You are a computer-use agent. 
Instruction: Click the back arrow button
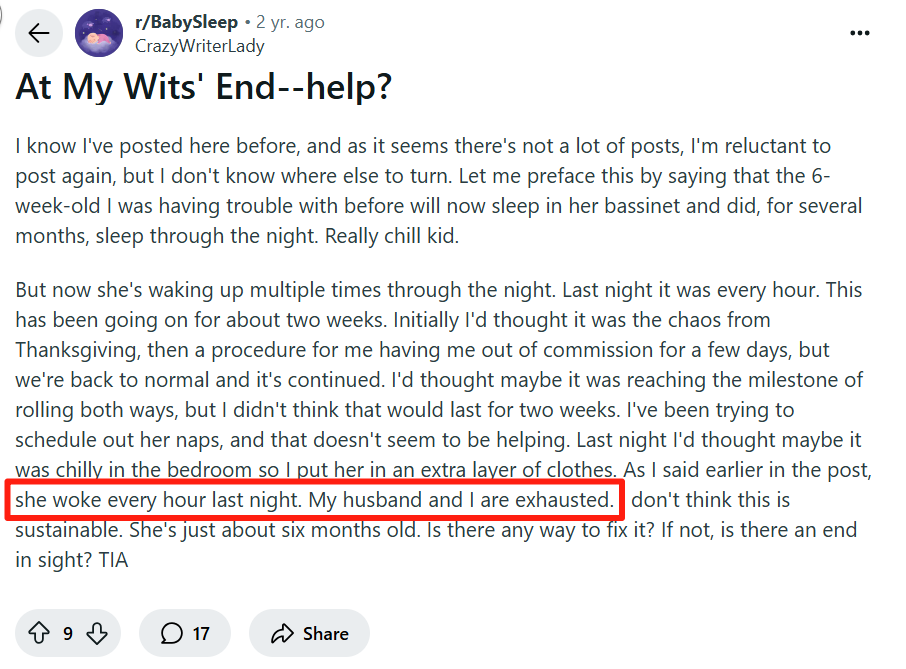tap(38, 33)
